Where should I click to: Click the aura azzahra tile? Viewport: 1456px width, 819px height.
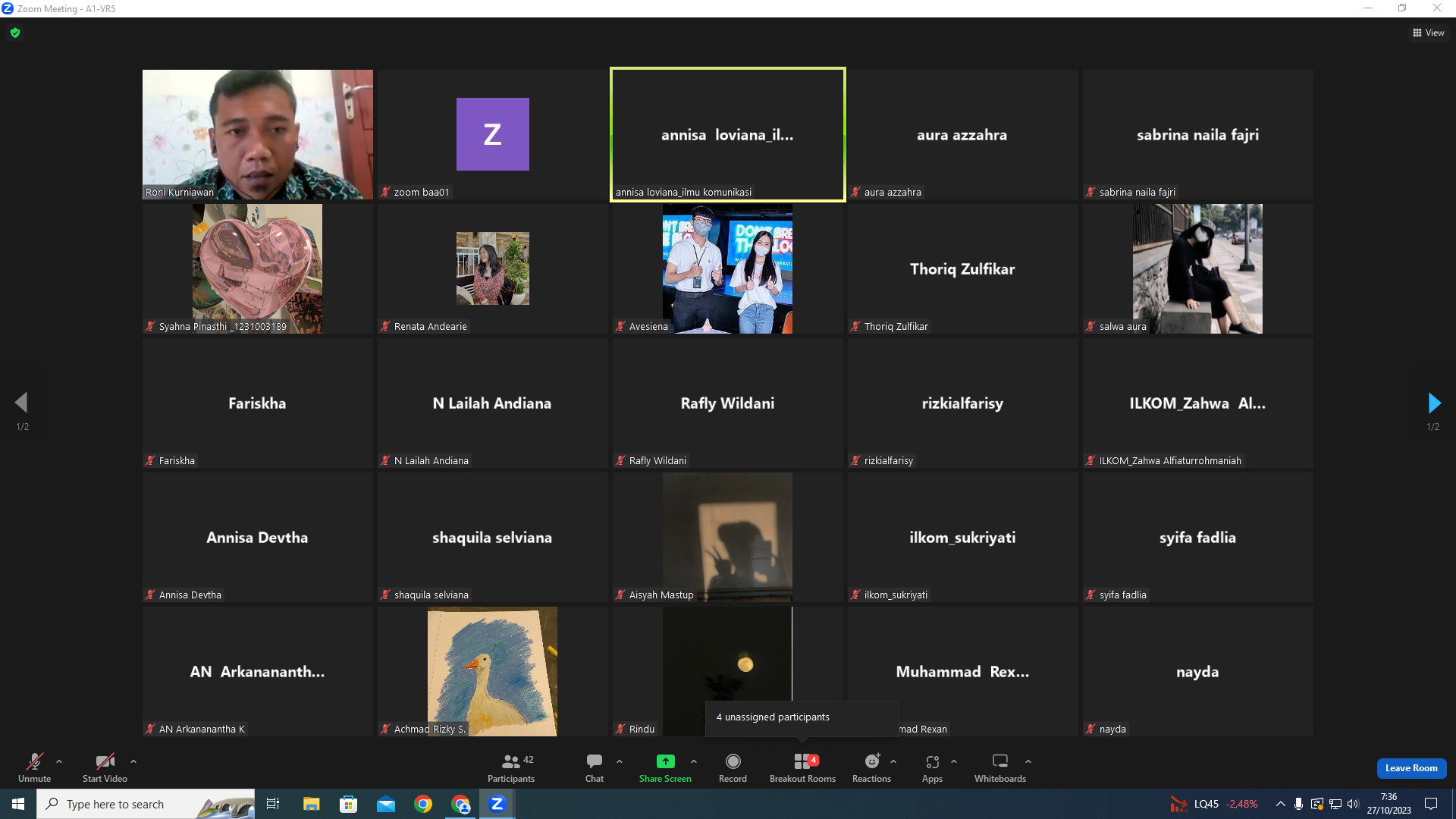(963, 134)
